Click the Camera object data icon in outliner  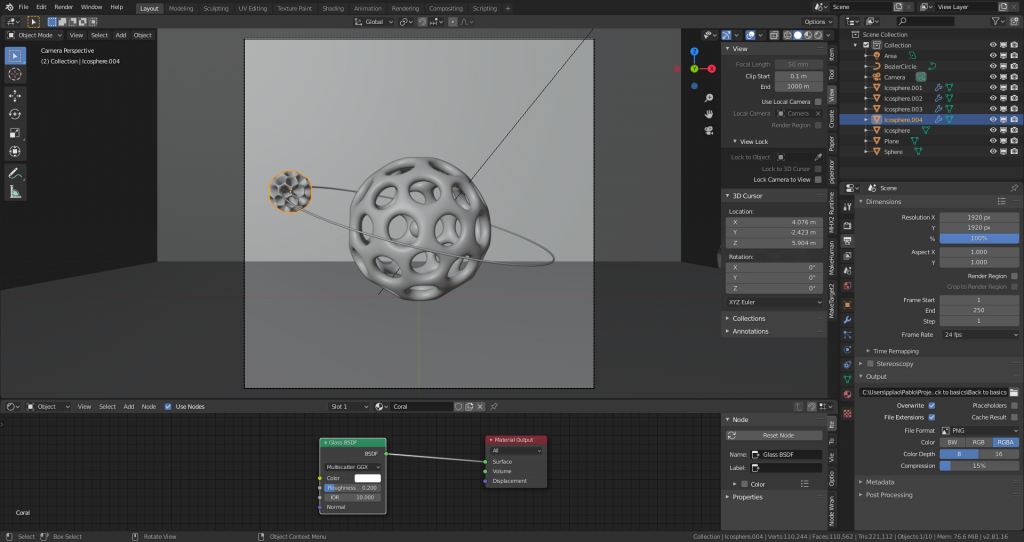(921, 77)
